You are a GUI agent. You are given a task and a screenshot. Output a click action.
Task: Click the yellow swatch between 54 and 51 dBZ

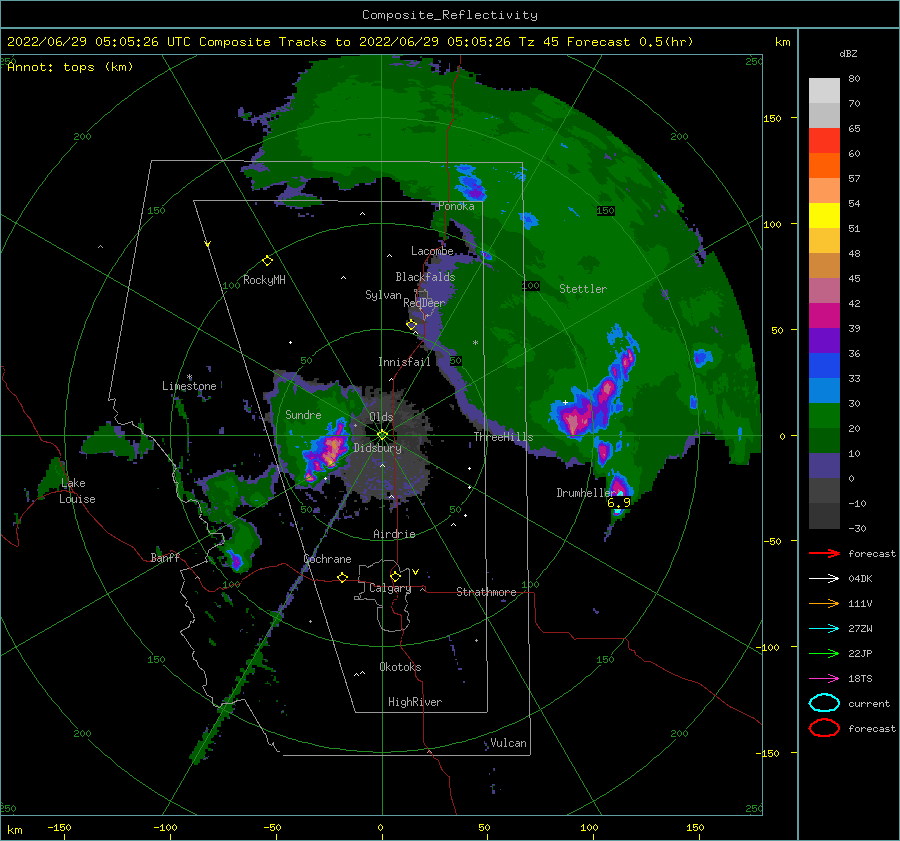824,216
